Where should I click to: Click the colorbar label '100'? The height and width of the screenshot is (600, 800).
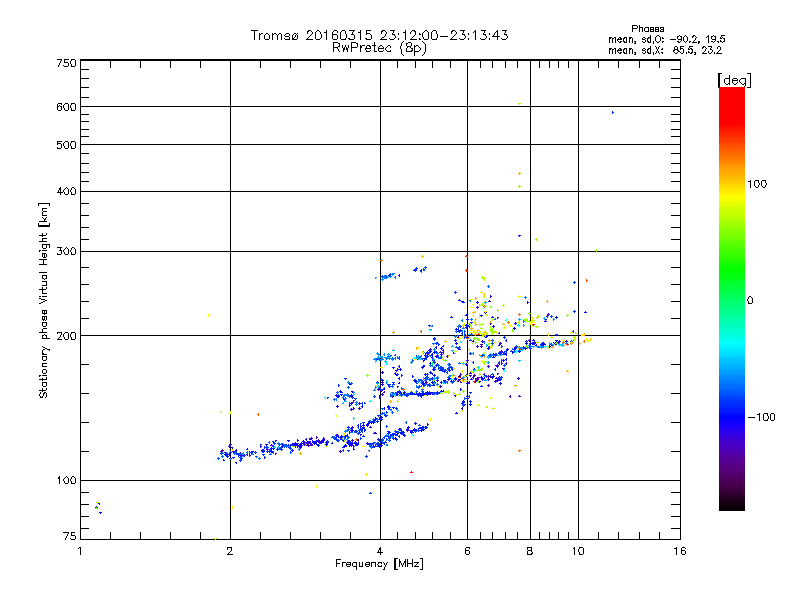757,184
